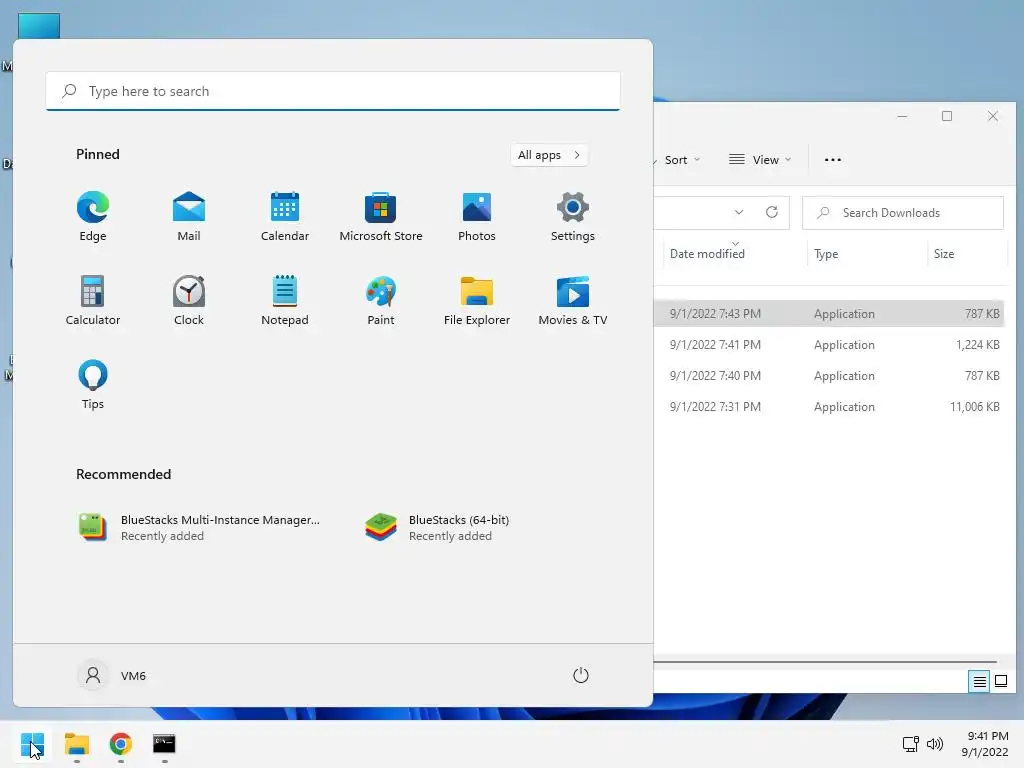Switch to large thumbnails view icon
1024x768 pixels.
pyautogui.click(x=1000, y=682)
